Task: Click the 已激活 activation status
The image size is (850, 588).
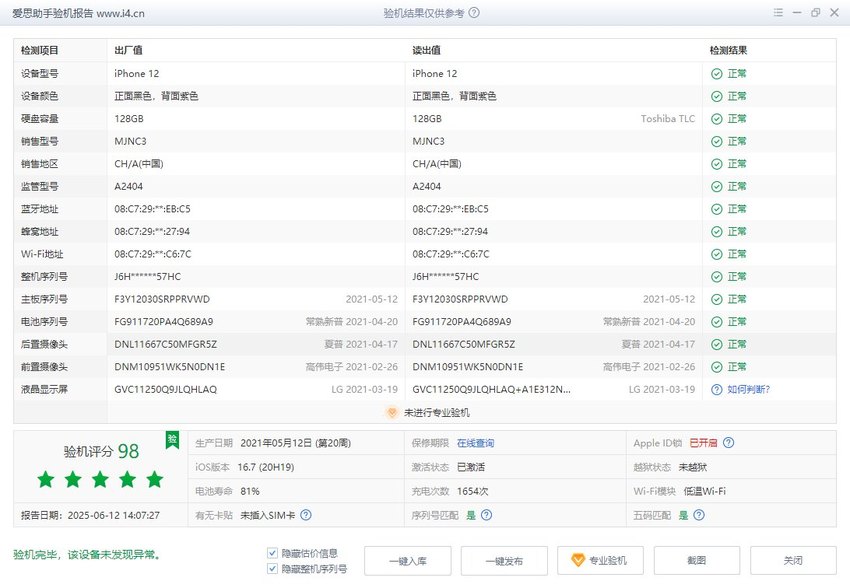Action: pos(471,467)
